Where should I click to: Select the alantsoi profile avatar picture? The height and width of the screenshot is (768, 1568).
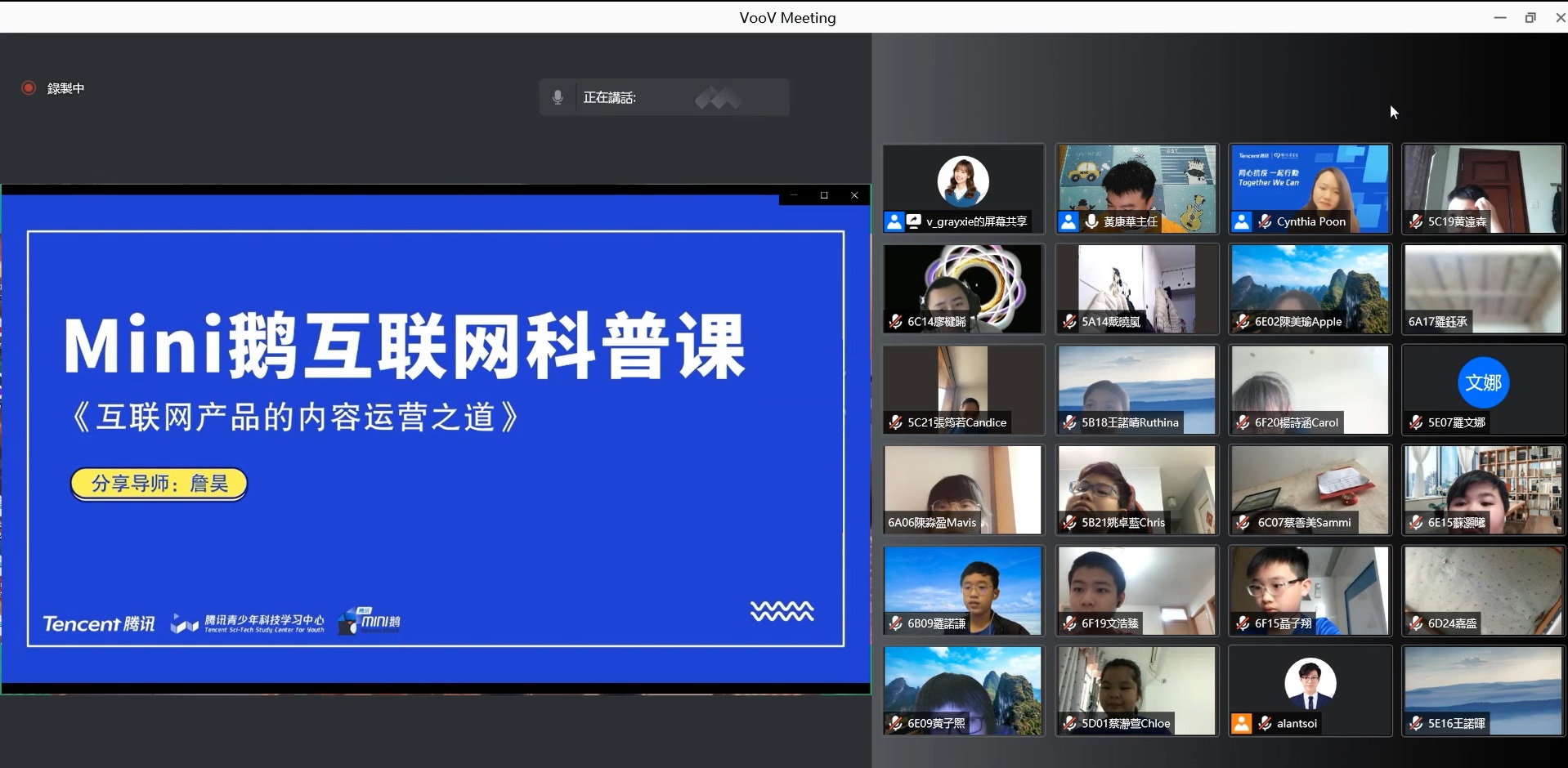click(x=1310, y=683)
